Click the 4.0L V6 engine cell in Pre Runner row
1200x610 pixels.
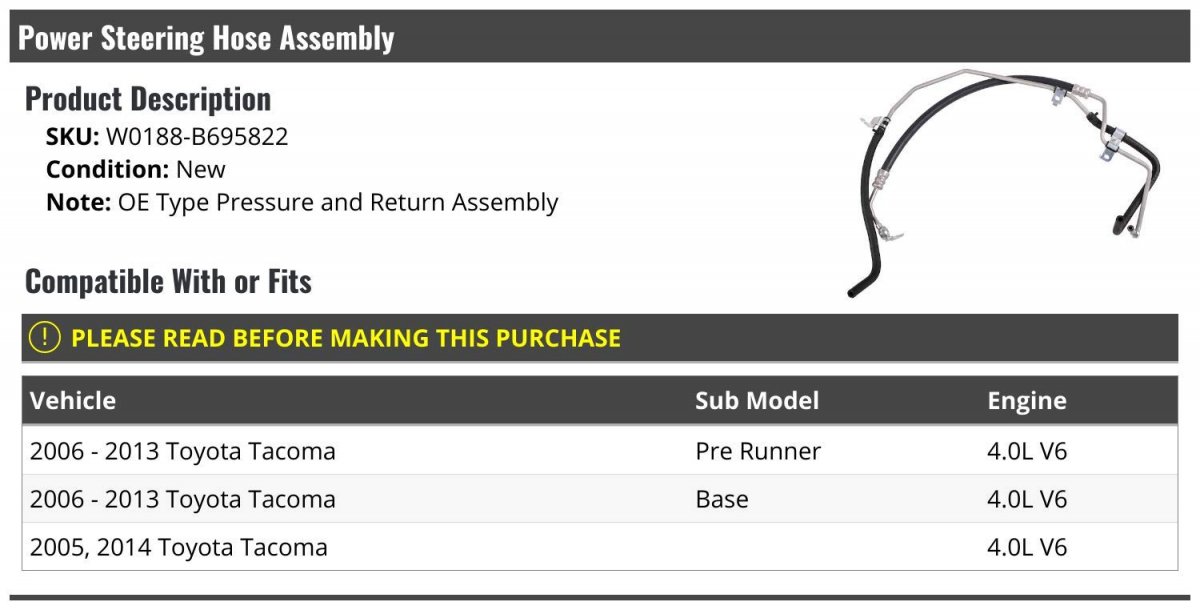click(1027, 451)
